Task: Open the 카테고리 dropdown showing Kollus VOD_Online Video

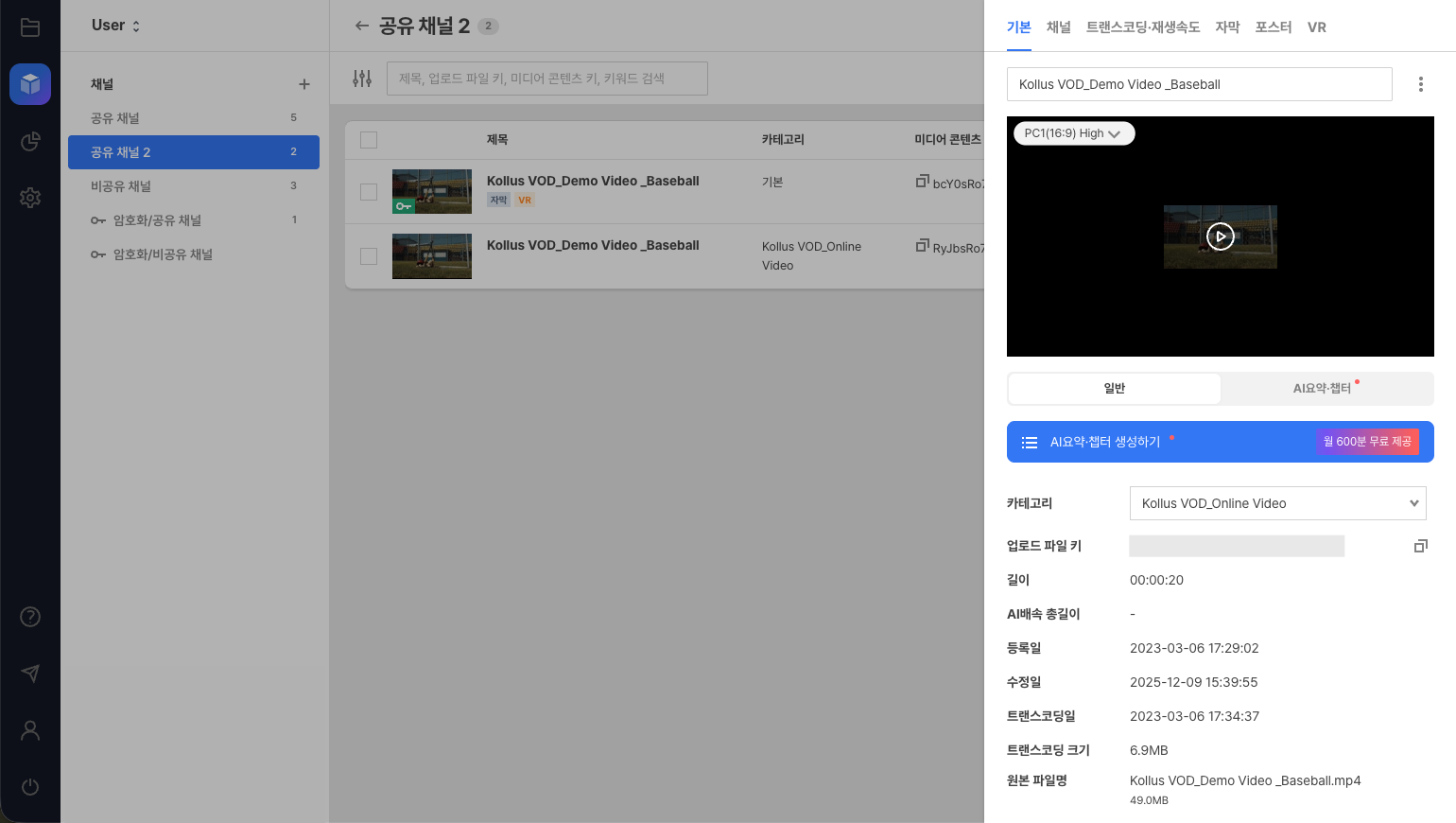Action: pos(1277,503)
